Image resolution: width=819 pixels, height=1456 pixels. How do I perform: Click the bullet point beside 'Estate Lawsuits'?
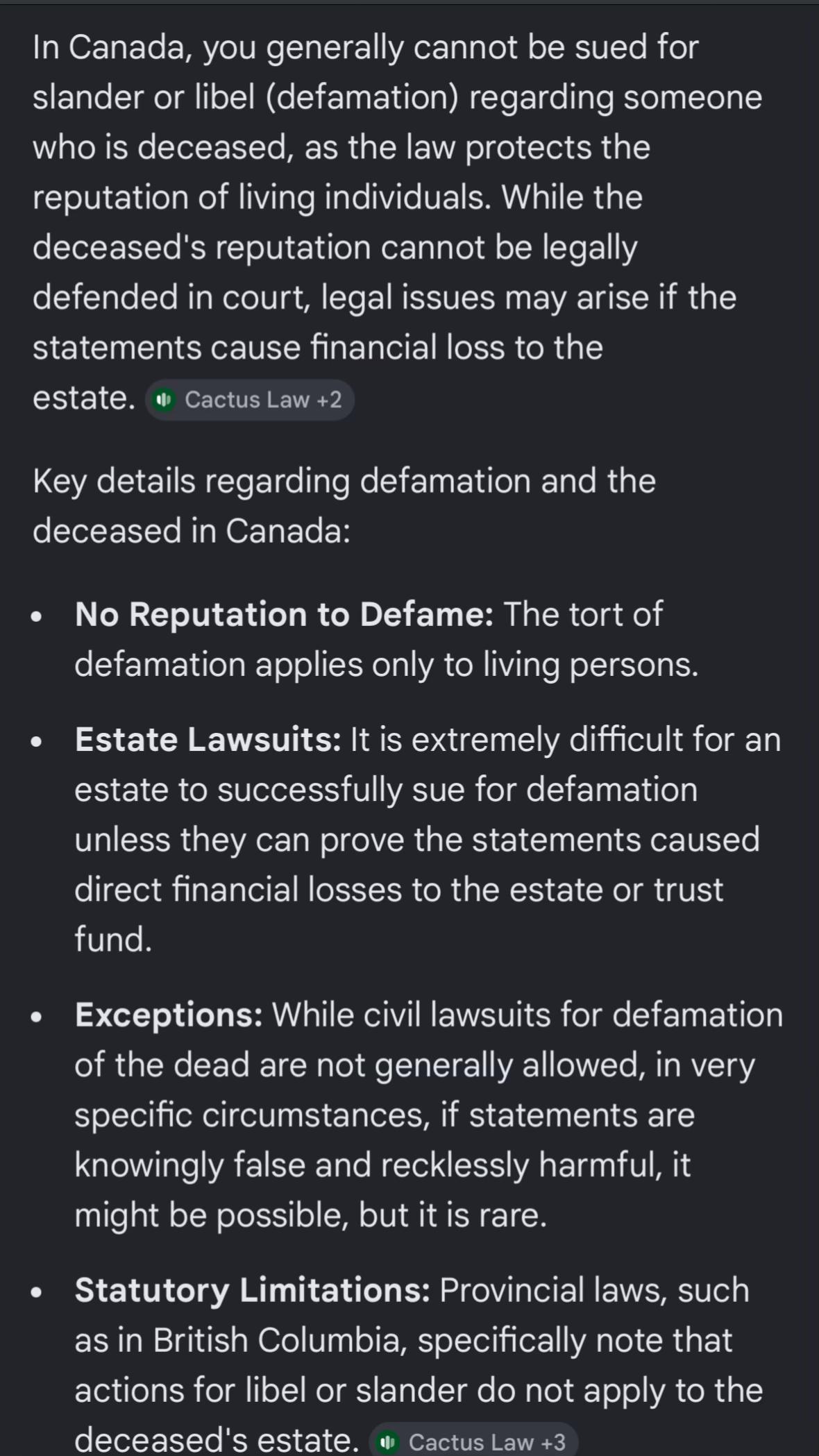[37, 742]
